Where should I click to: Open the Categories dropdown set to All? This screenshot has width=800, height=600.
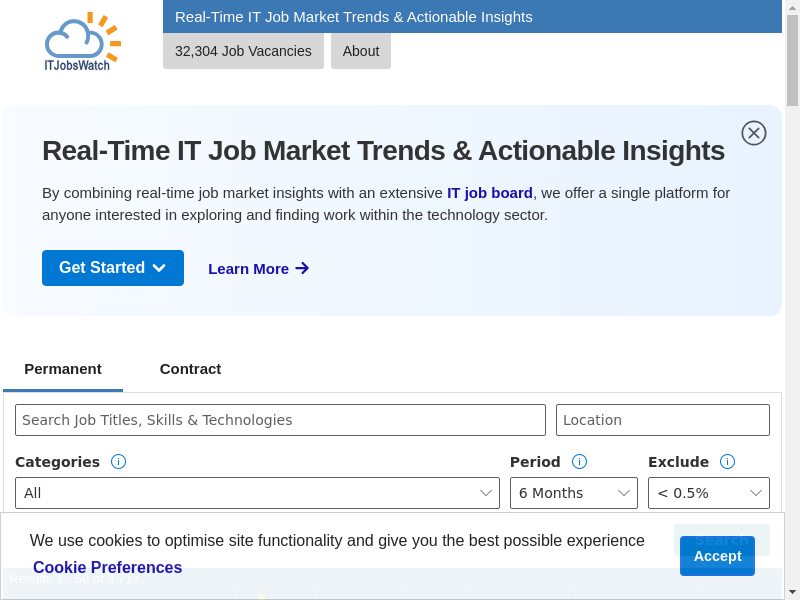point(257,493)
